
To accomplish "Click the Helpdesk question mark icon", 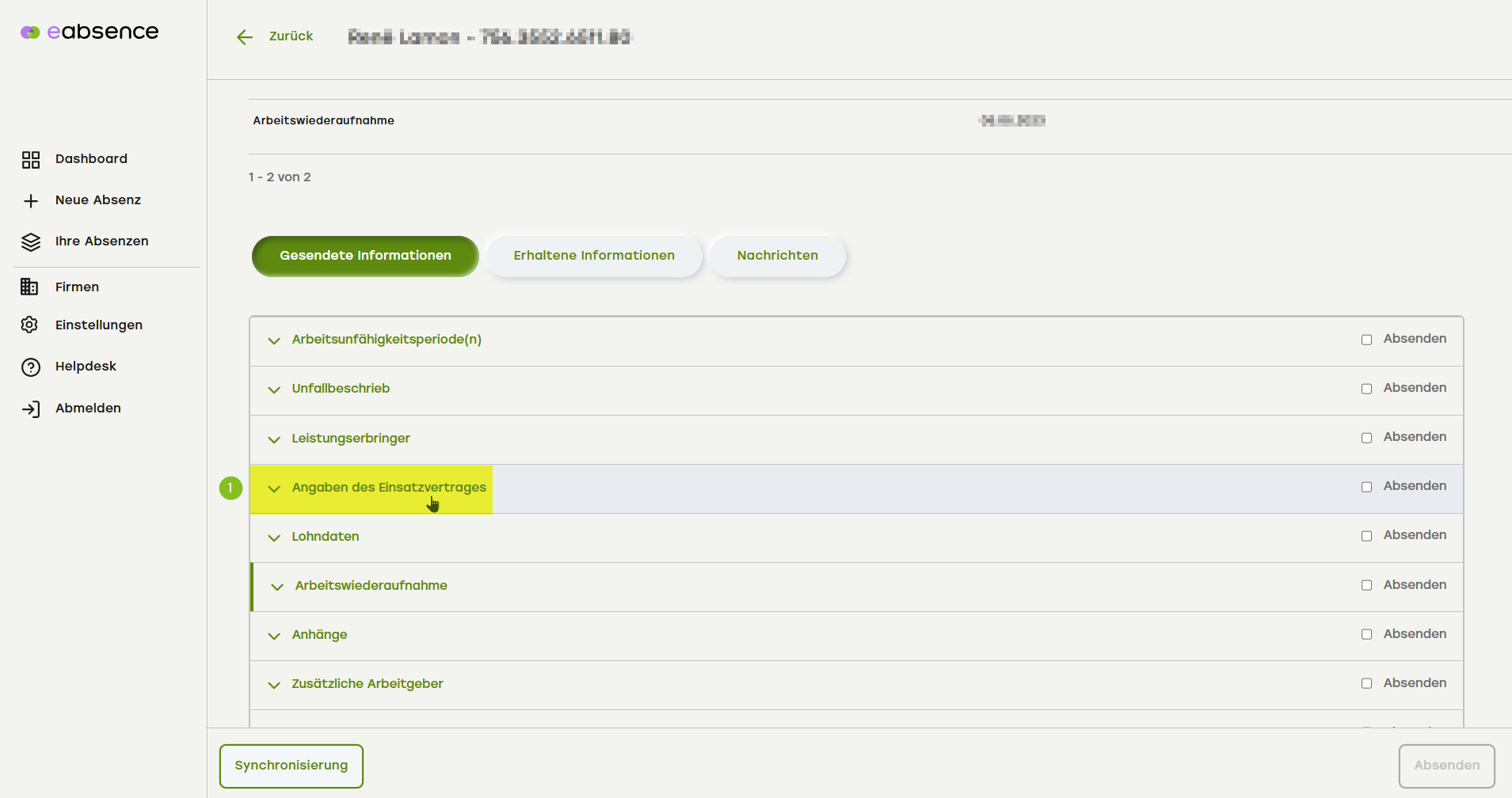I will coord(31,367).
